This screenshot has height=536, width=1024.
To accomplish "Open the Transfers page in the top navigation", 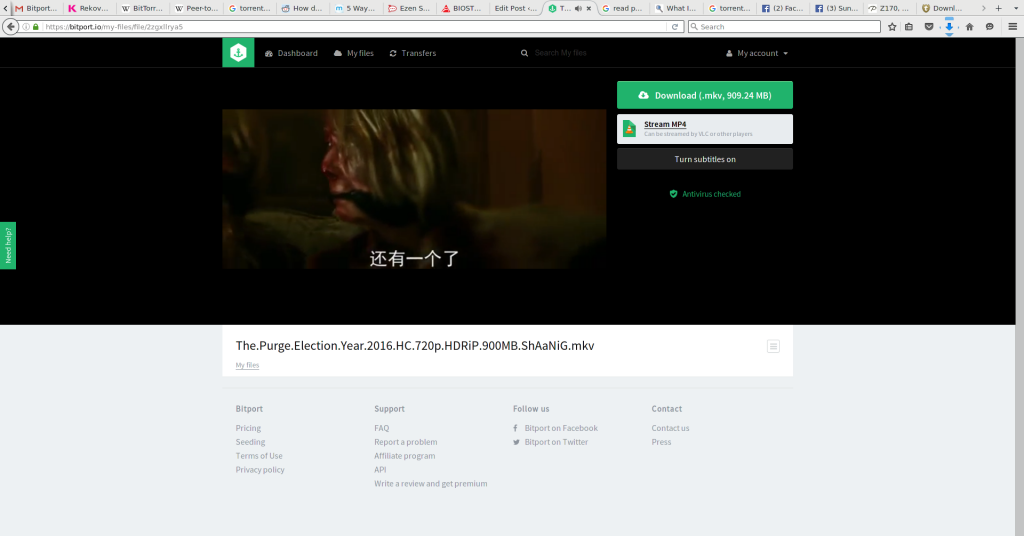I will (x=413, y=54).
